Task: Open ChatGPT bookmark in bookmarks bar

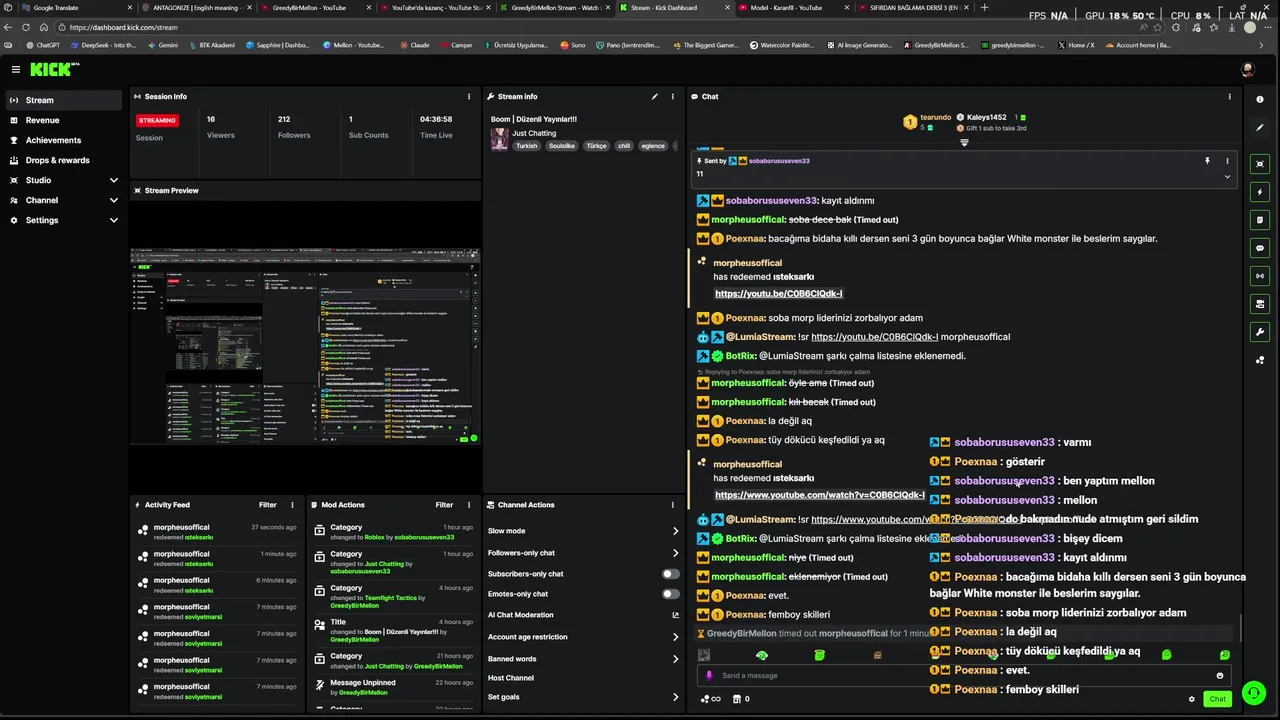Action: 43,45
